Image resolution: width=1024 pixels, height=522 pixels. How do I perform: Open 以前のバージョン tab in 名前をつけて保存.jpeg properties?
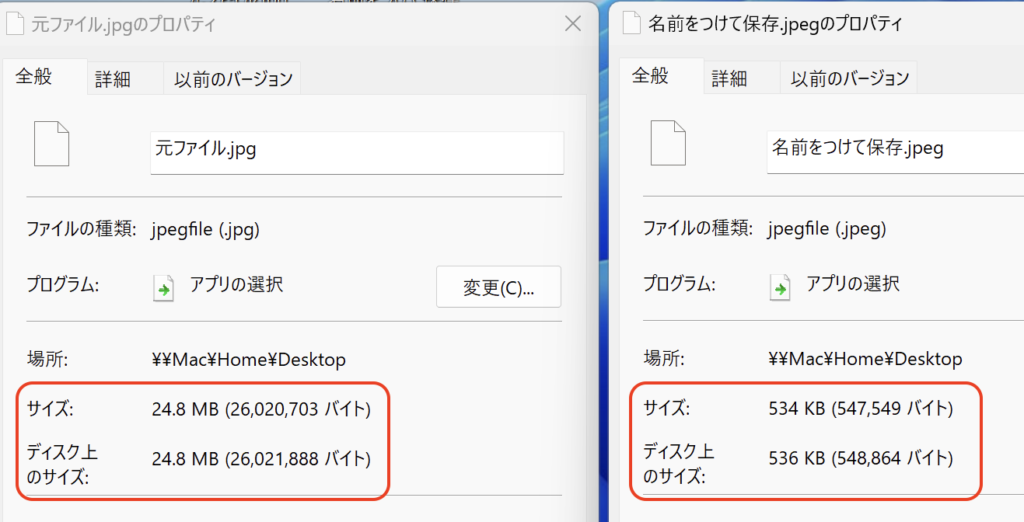click(848, 78)
